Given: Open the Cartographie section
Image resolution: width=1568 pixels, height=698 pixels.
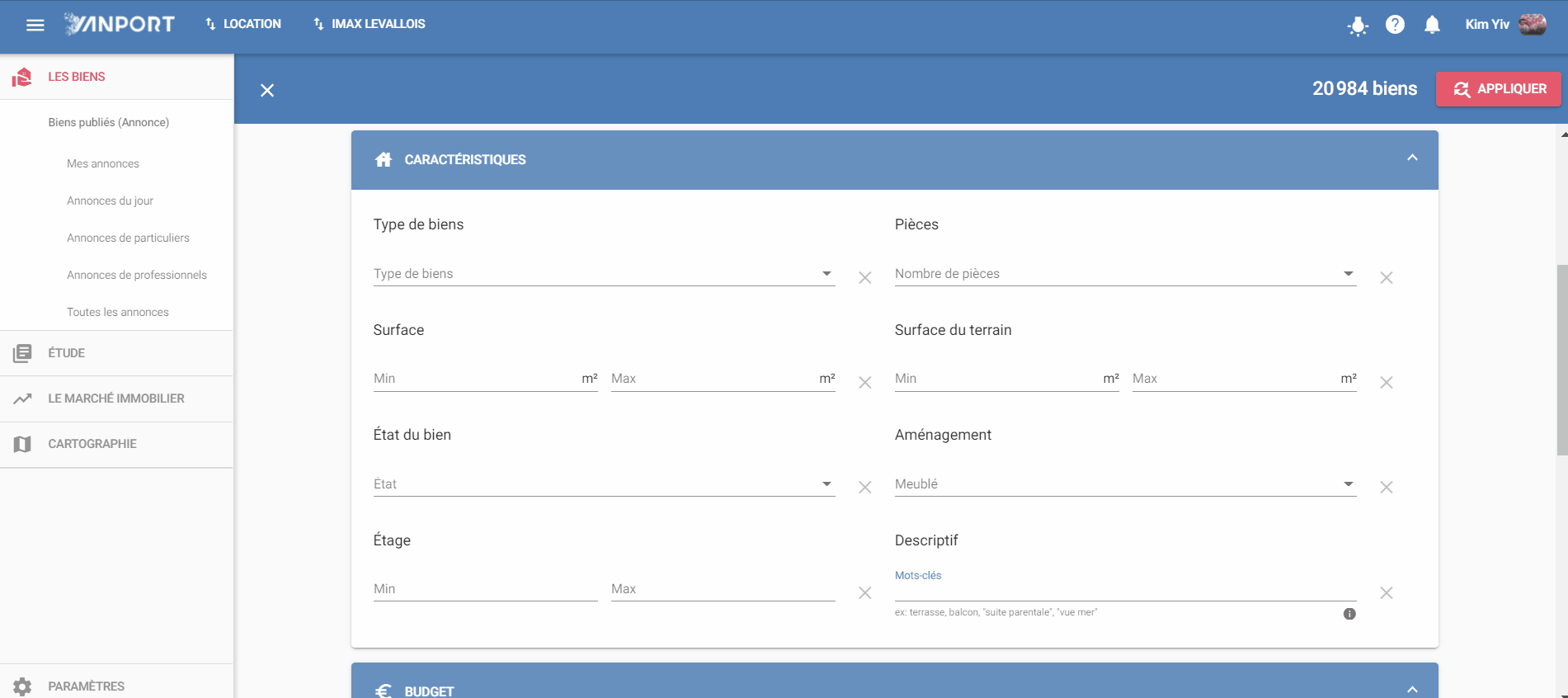Looking at the screenshot, I should coord(116,444).
